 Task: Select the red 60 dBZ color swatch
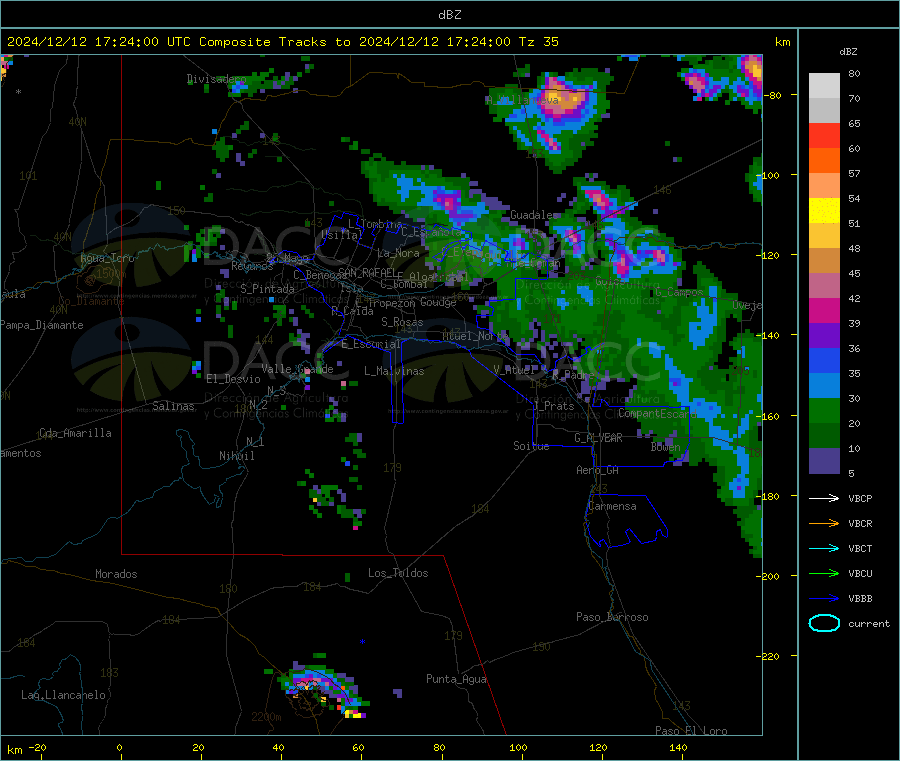[x=824, y=135]
